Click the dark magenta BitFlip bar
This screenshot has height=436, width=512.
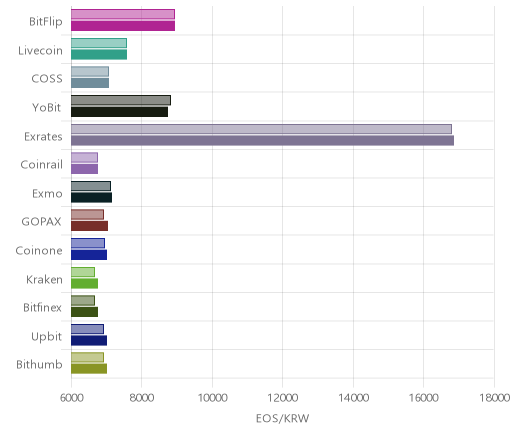(123, 26)
